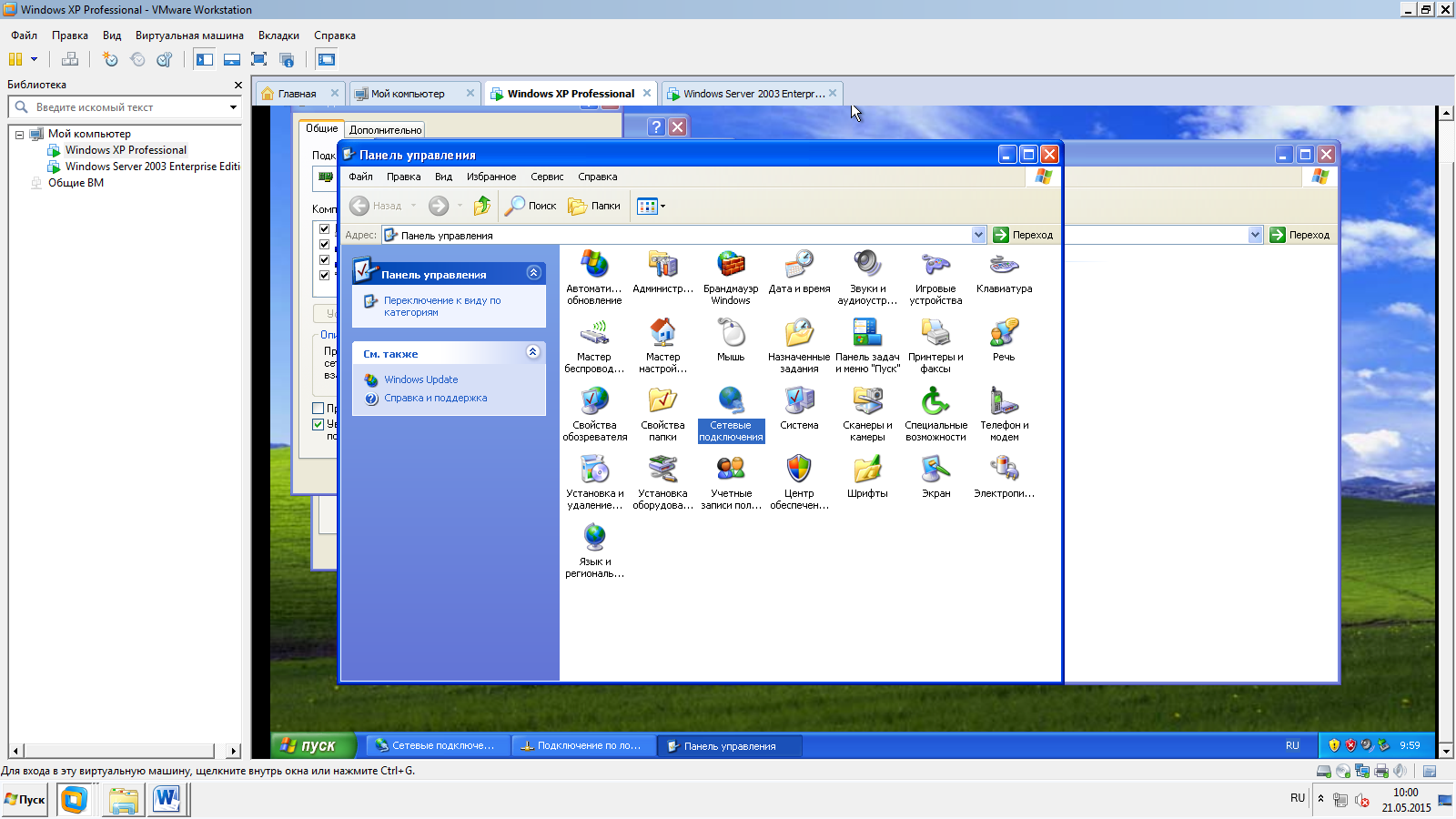1456x819 pixels.
Task: Check the unchecked 'Пр' checkbox in the background dialog
Action: click(x=318, y=409)
